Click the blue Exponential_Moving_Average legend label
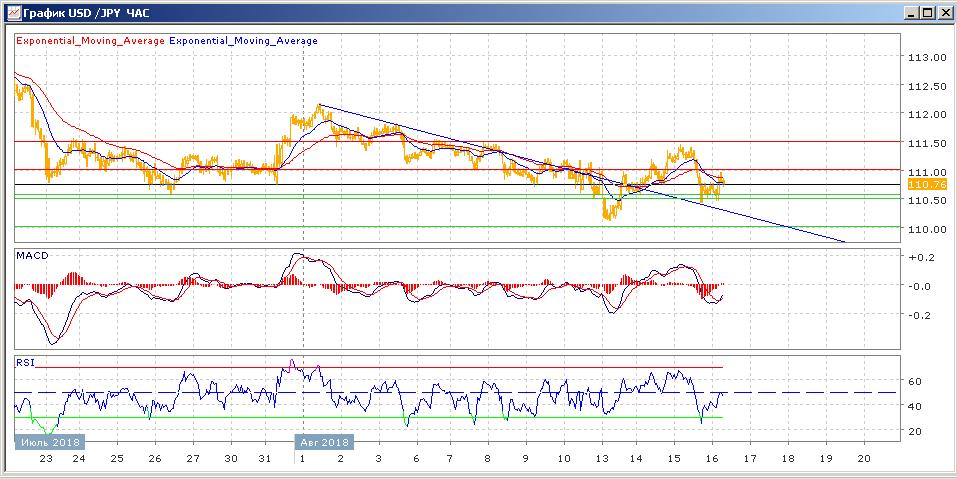Viewport: 957px width, 479px height. [x=244, y=41]
